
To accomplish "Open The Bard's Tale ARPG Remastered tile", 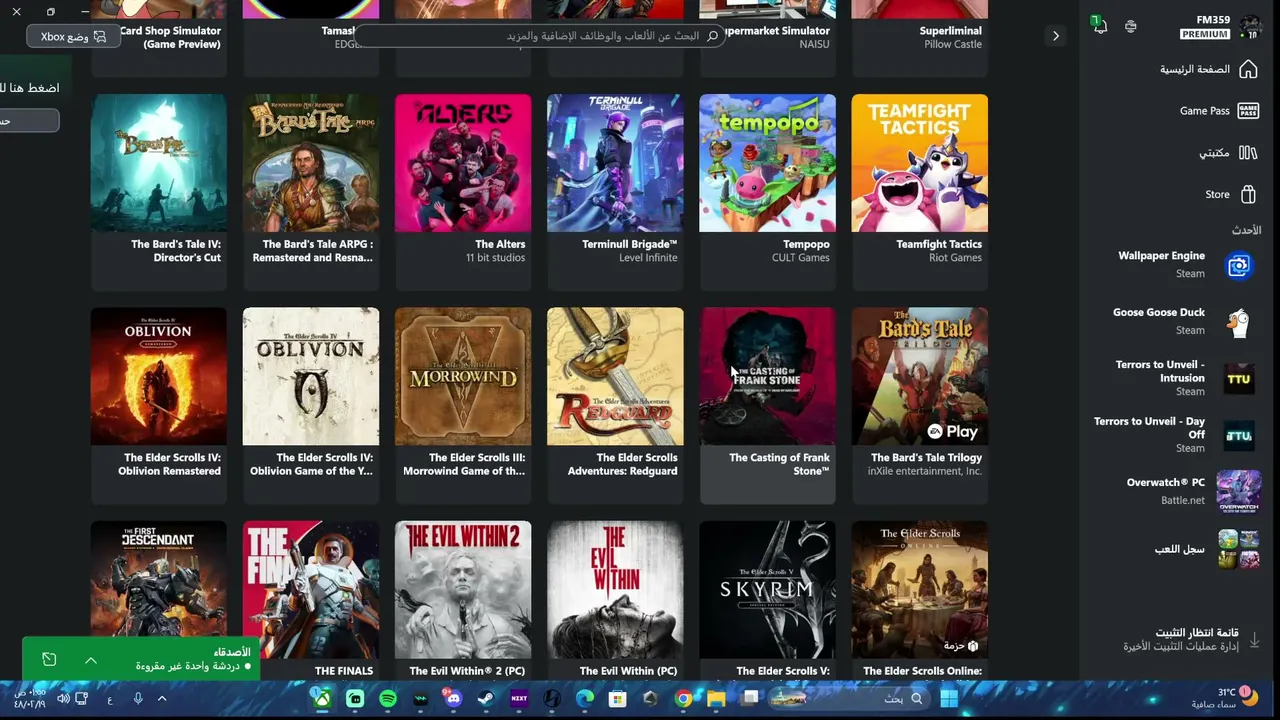I will click(x=311, y=190).
